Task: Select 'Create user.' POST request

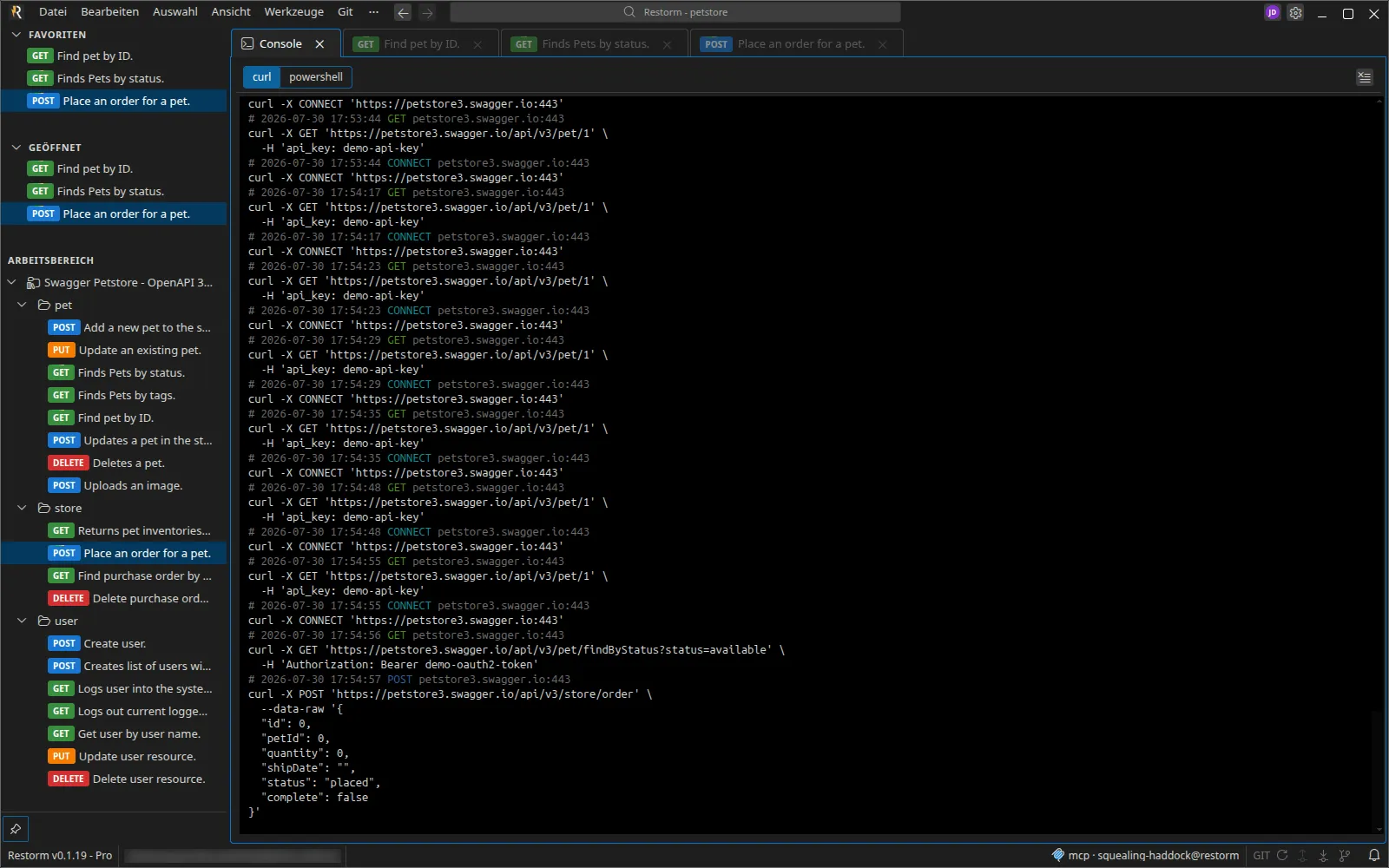Action: click(x=114, y=644)
